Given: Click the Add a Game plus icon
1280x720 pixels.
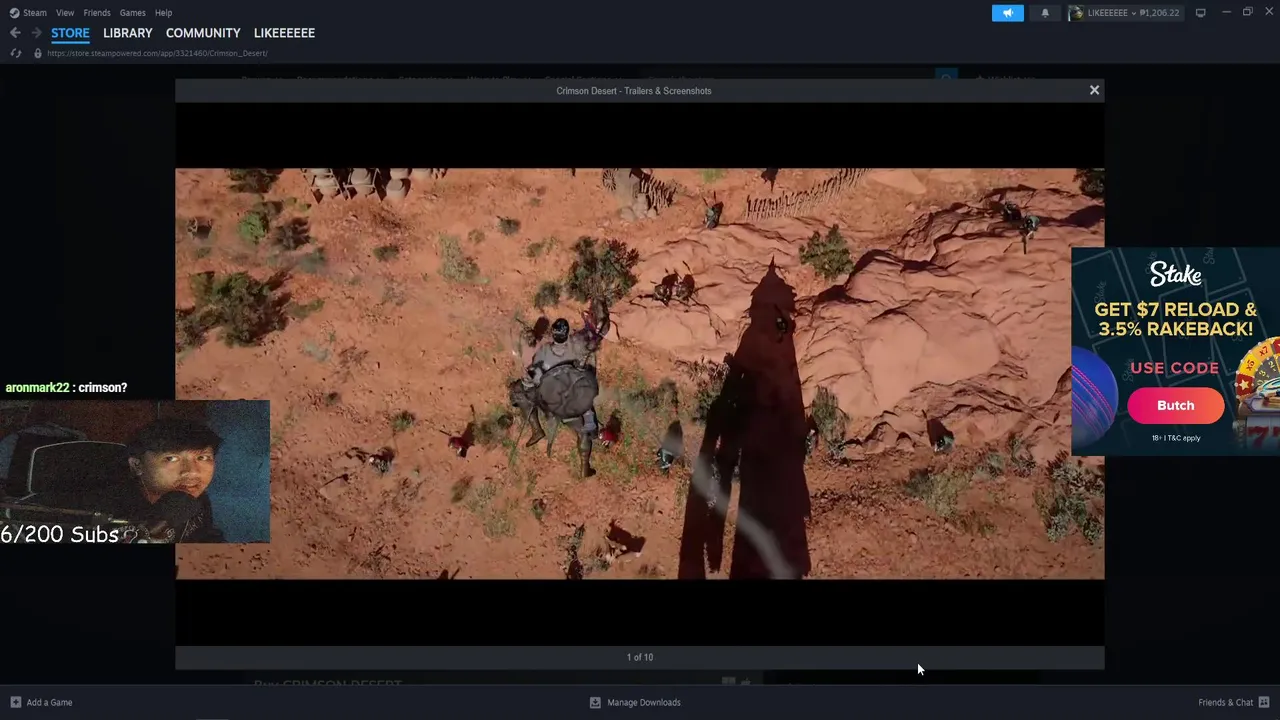Looking at the screenshot, I should click(15, 702).
